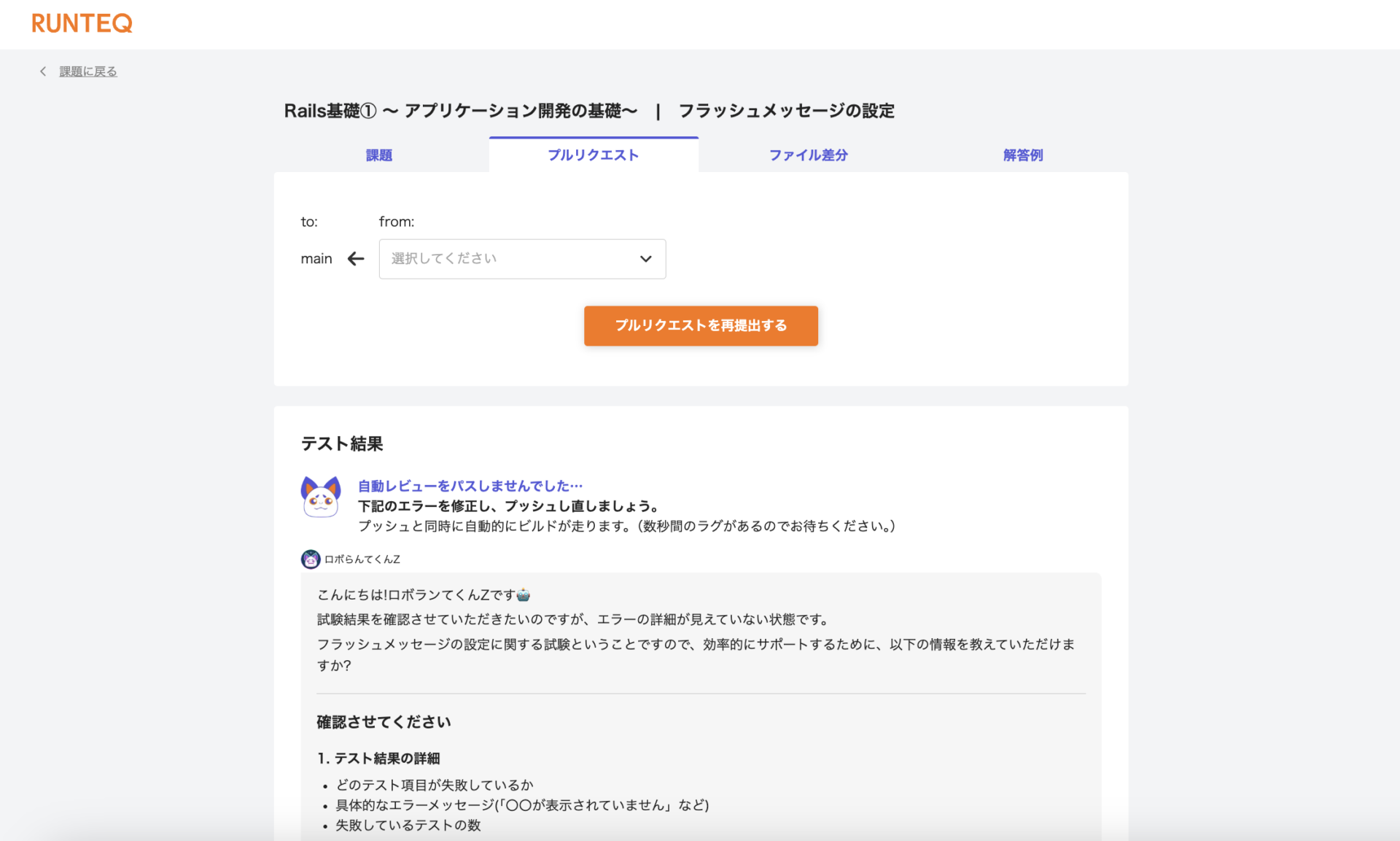The height and width of the screenshot is (841, 1400).
Task: Click the robot emoji in the greeting
Action: pyautogui.click(x=524, y=595)
